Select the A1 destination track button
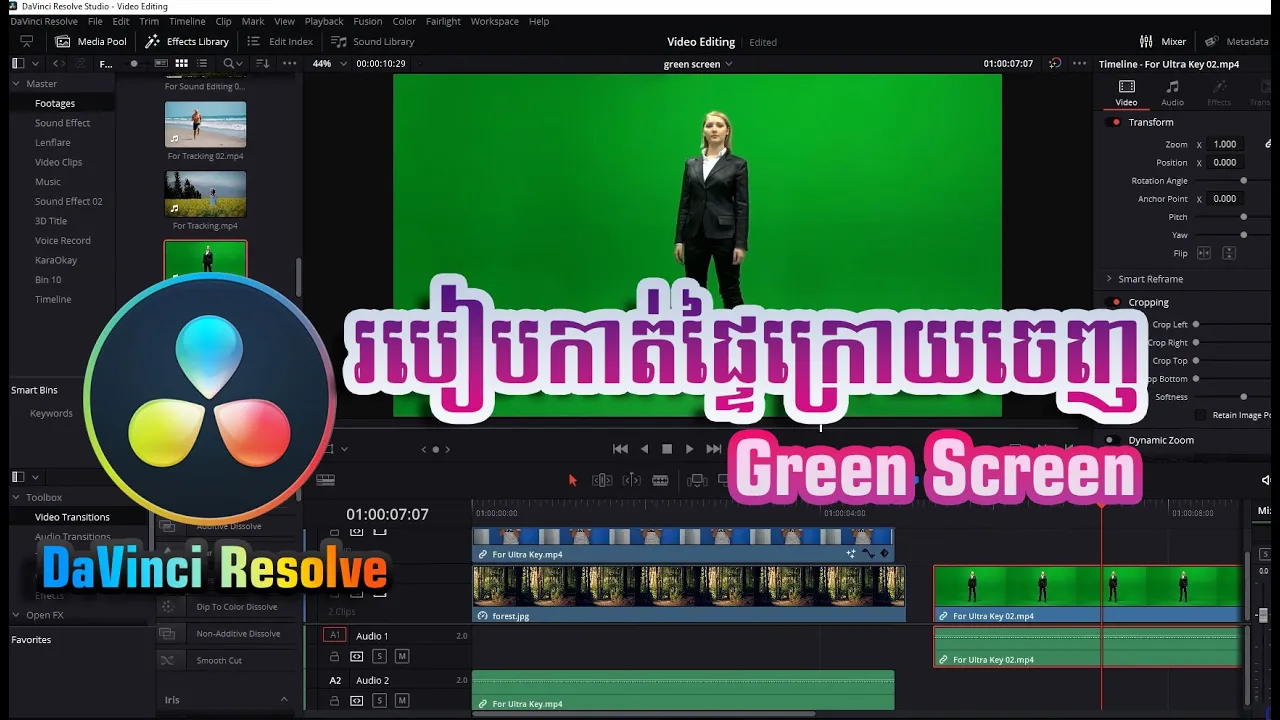This screenshot has width=1280, height=720. pos(335,635)
